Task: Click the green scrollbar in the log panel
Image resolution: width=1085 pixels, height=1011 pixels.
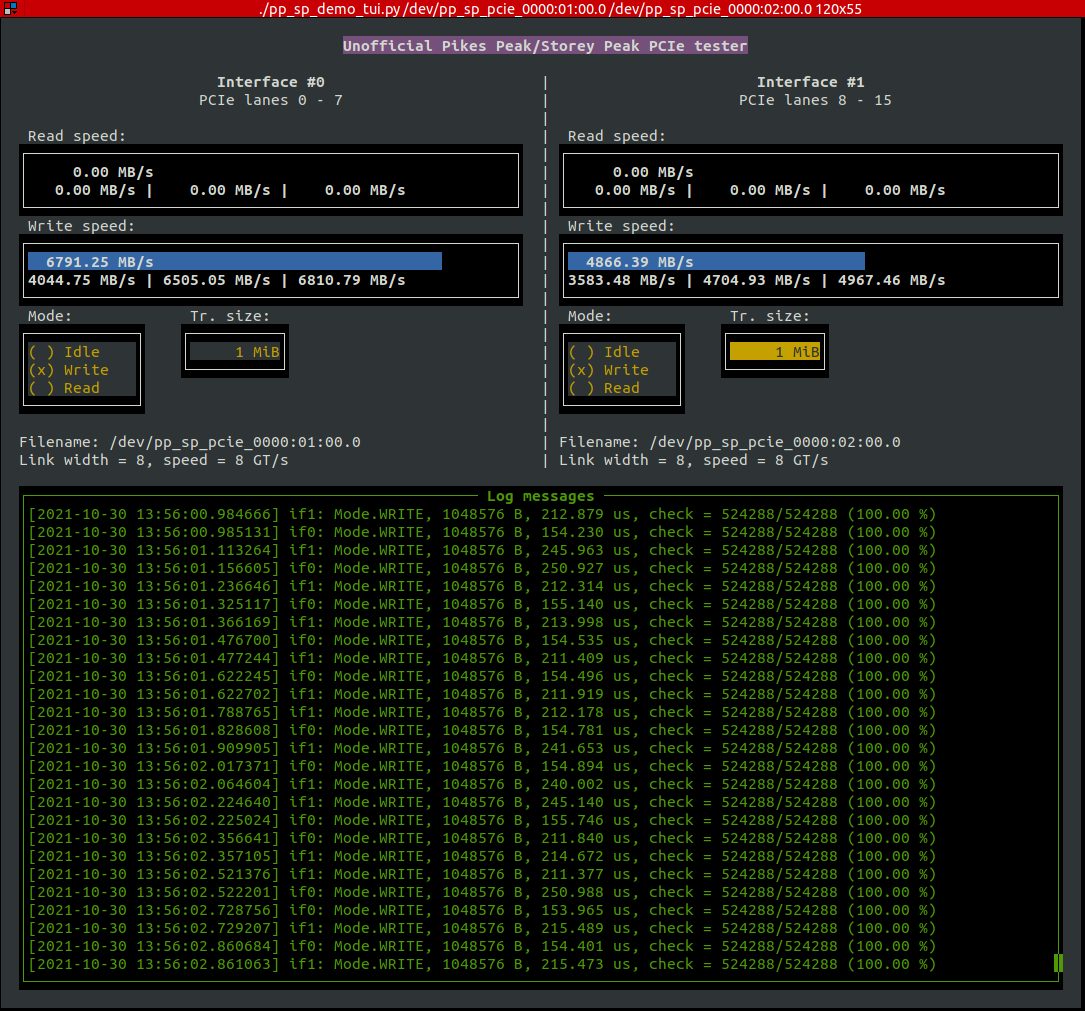Action: 1057,963
